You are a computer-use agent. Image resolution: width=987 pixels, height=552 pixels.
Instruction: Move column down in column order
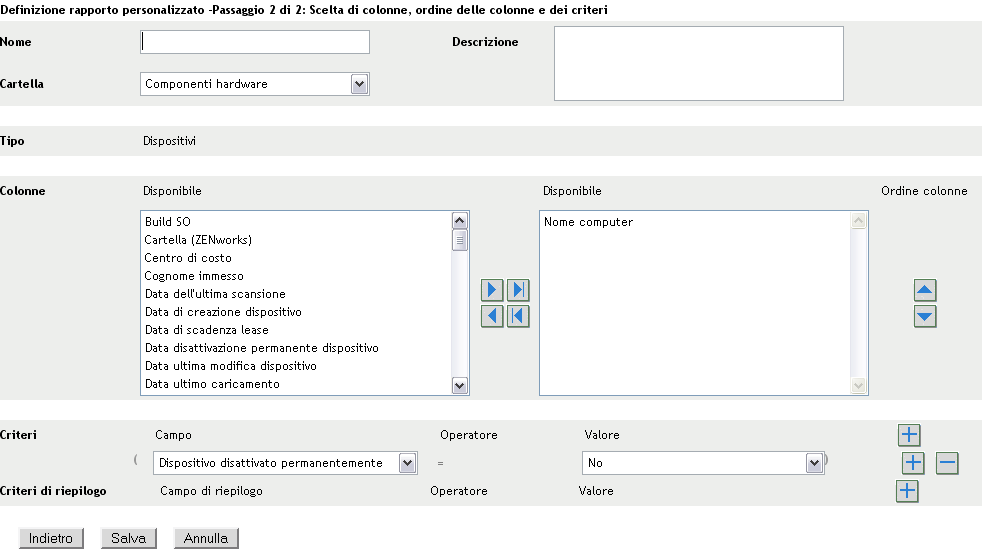pyautogui.click(x=926, y=316)
